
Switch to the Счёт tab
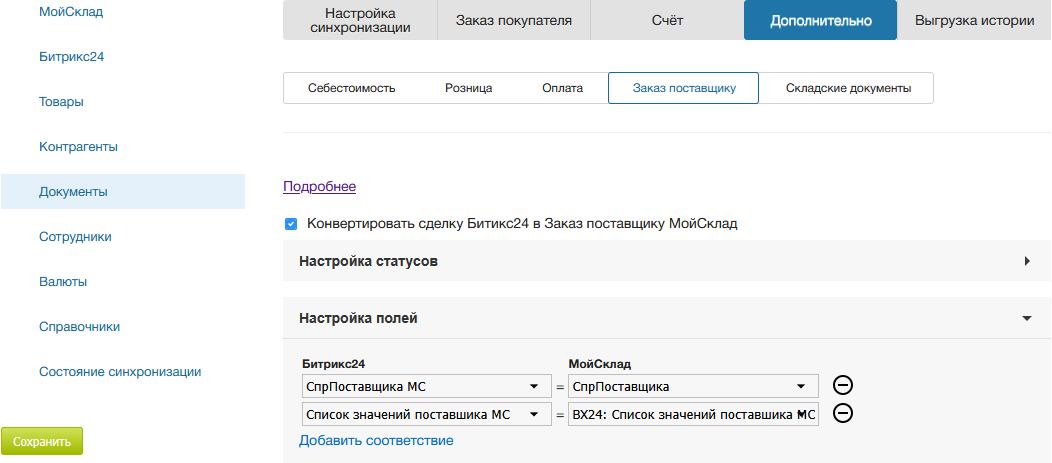pos(667,20)
